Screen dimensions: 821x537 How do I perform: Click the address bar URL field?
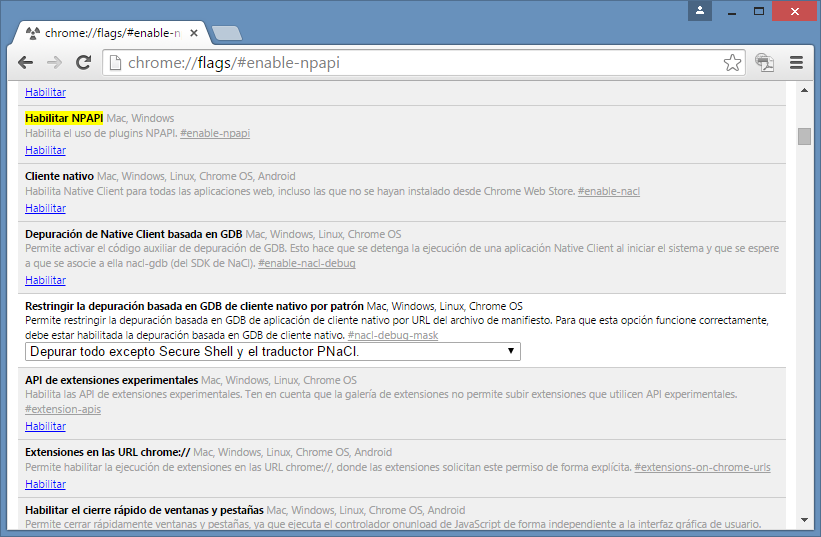[x=420, y=63]
